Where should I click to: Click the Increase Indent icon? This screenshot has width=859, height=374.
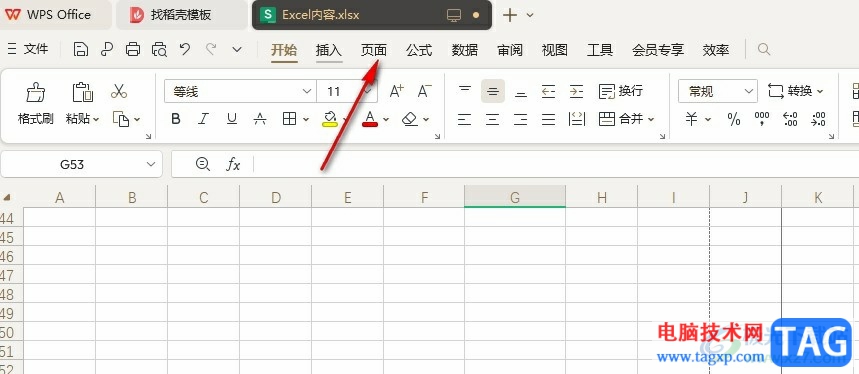(x=576, y=91)
